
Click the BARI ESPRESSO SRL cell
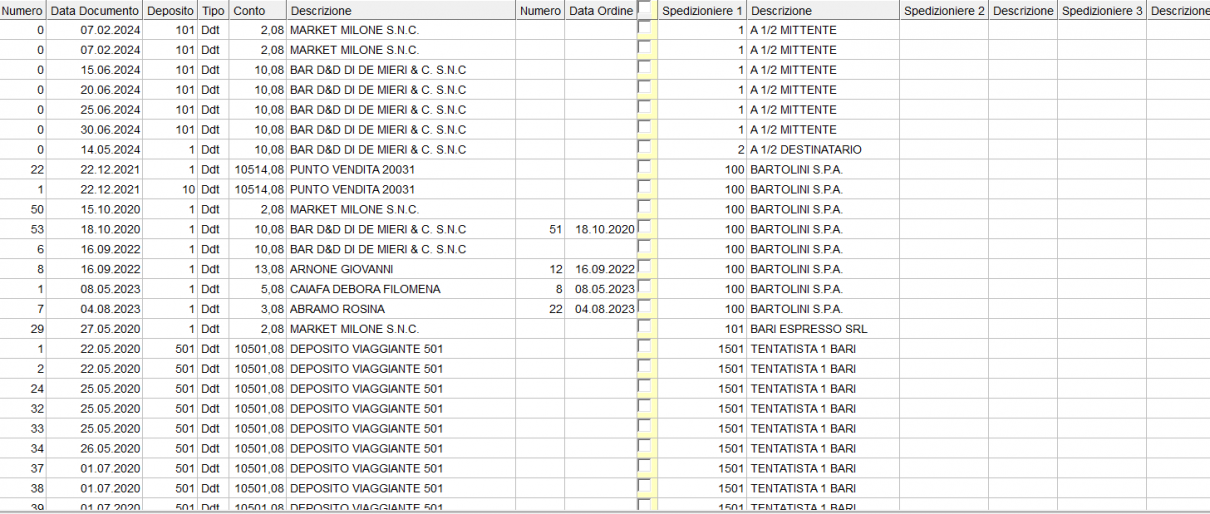pyautogui.click(x=808, y=329)
